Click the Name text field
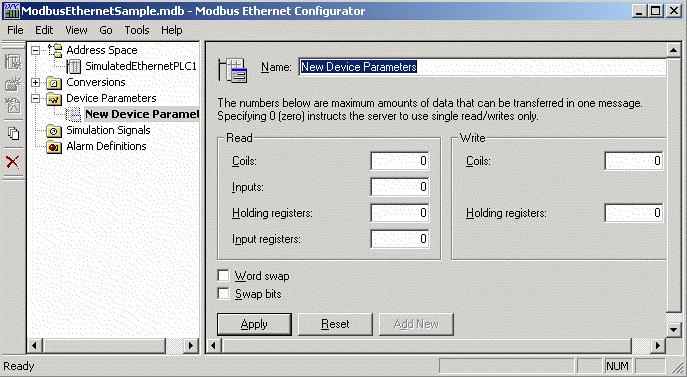The image size is (687, 377). coord(482,67)
